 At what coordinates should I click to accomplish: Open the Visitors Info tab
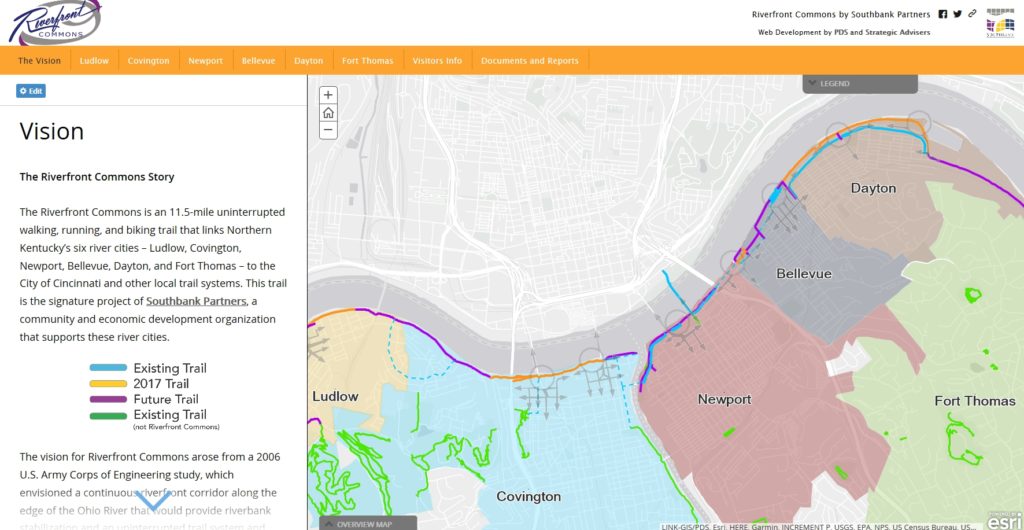click(437, 61)
